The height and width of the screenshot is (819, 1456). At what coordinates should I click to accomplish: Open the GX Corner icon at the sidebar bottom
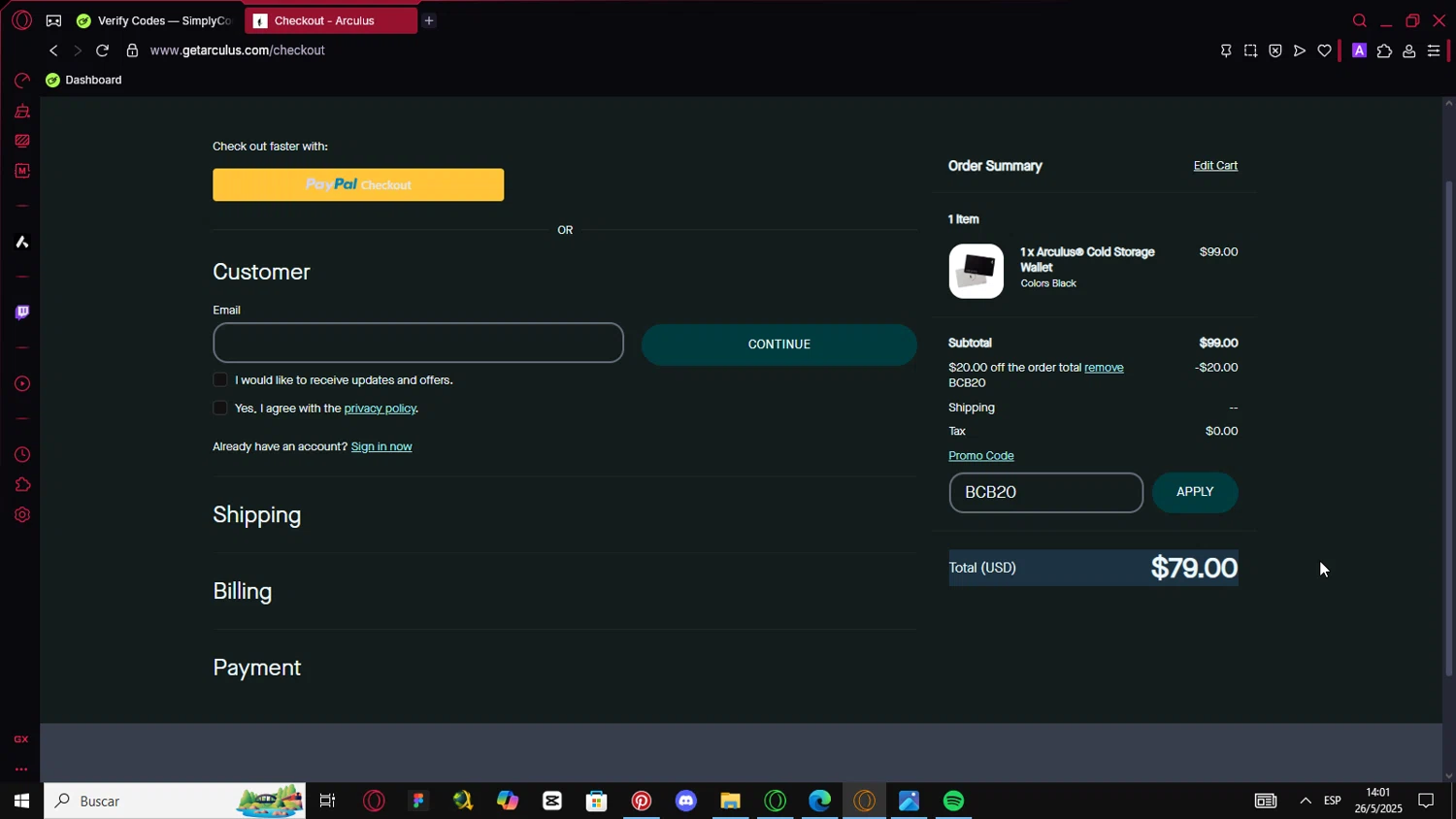pos(21,739)
